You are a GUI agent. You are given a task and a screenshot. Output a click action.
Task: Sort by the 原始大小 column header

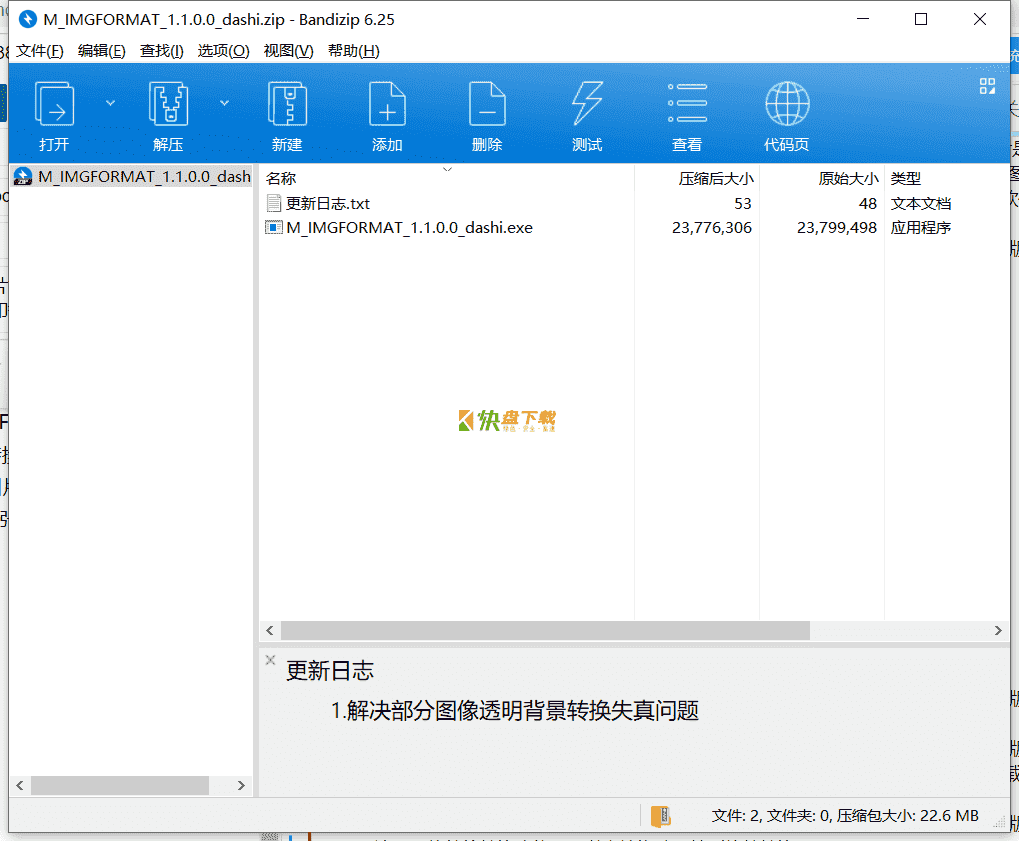848,178
